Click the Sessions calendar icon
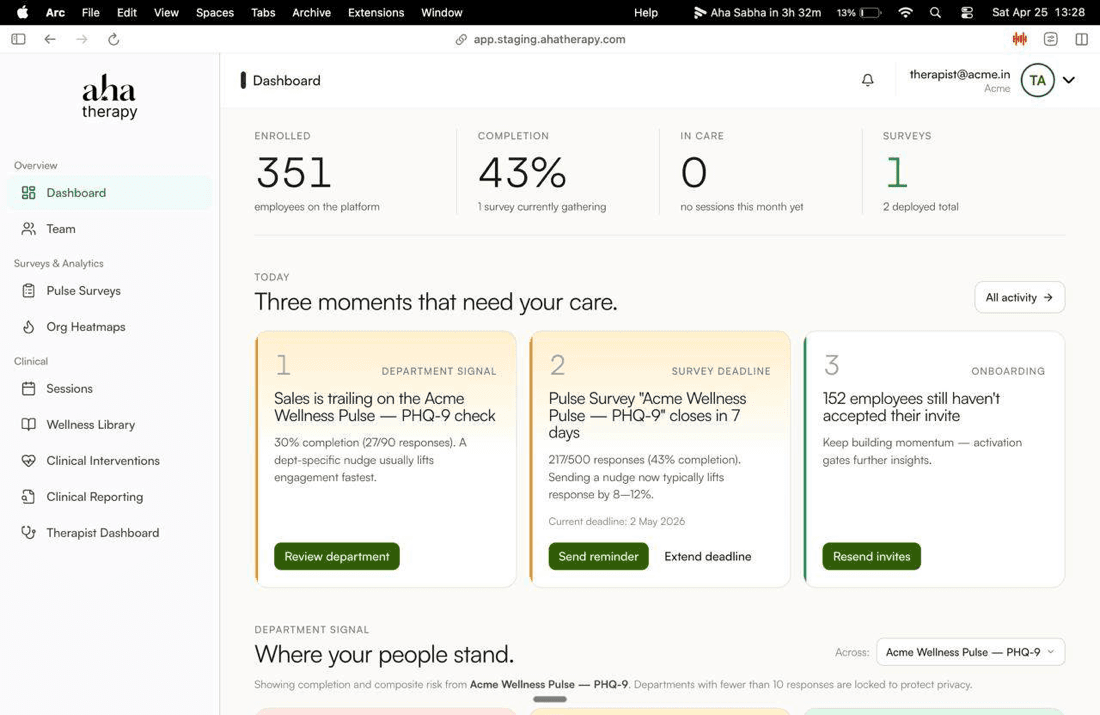Viewport: 1100px width, 715px height. tap(28, 389)
